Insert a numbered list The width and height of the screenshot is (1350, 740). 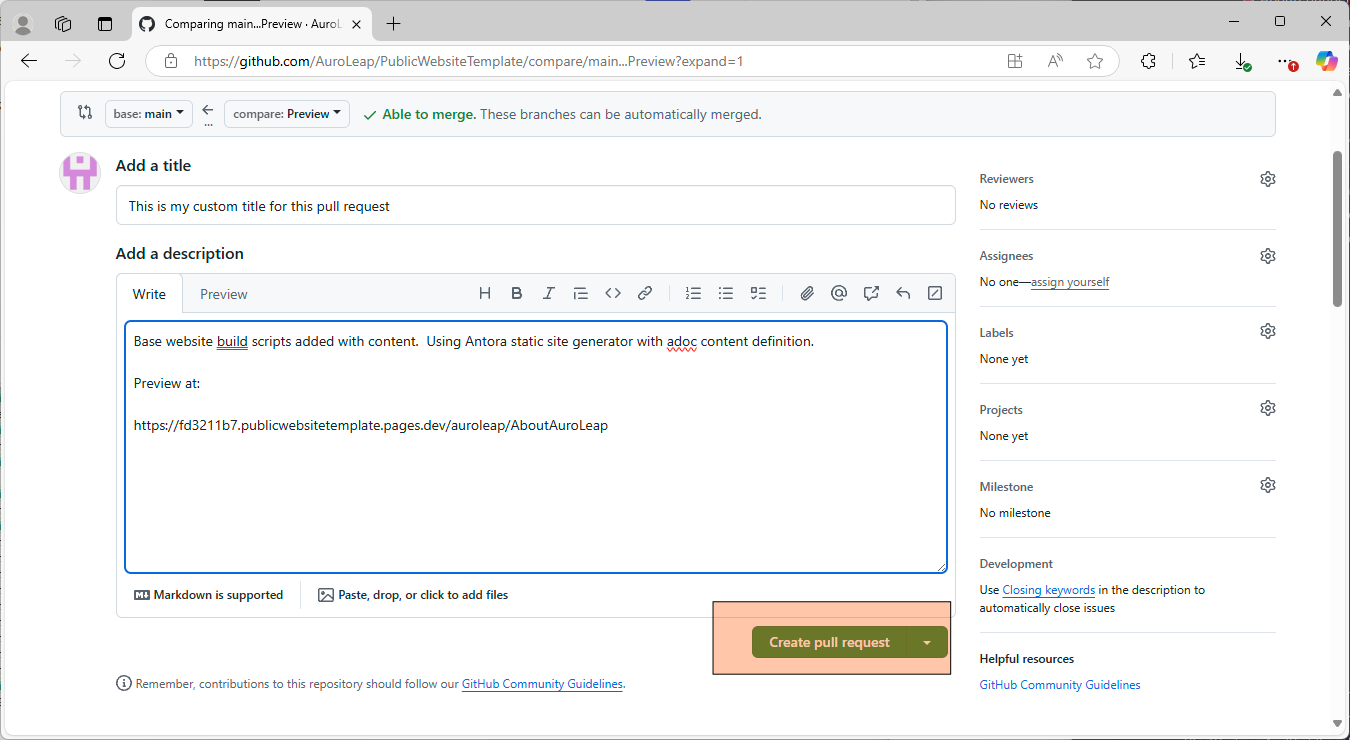693,293
